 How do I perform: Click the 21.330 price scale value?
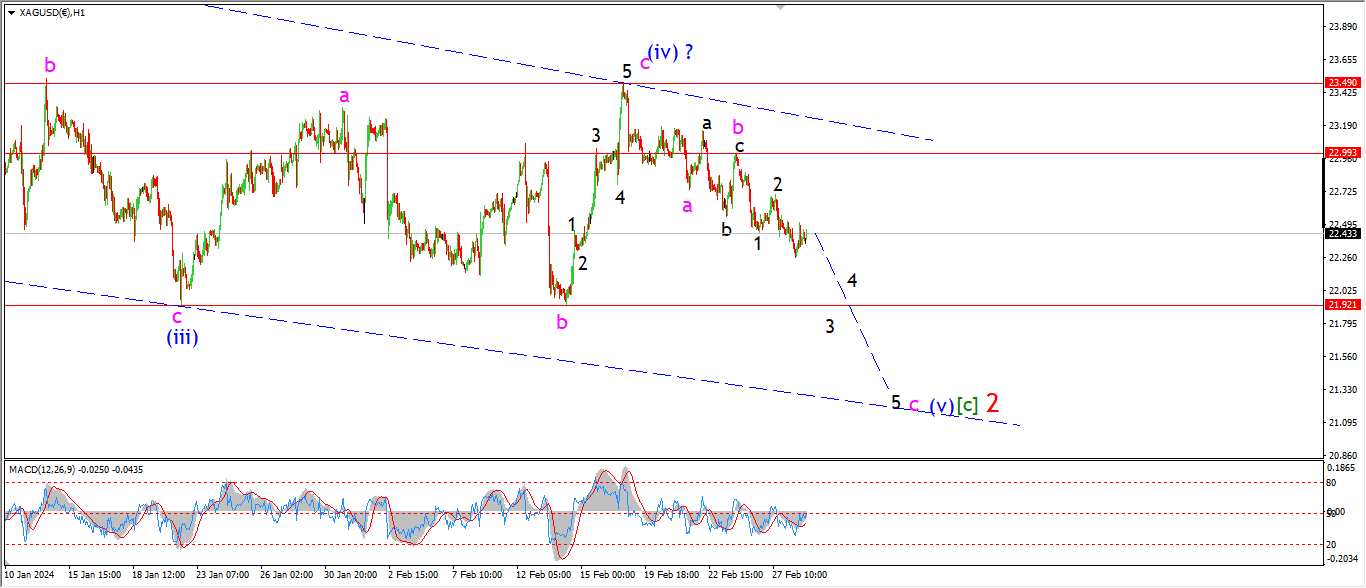coord(1341,390)
